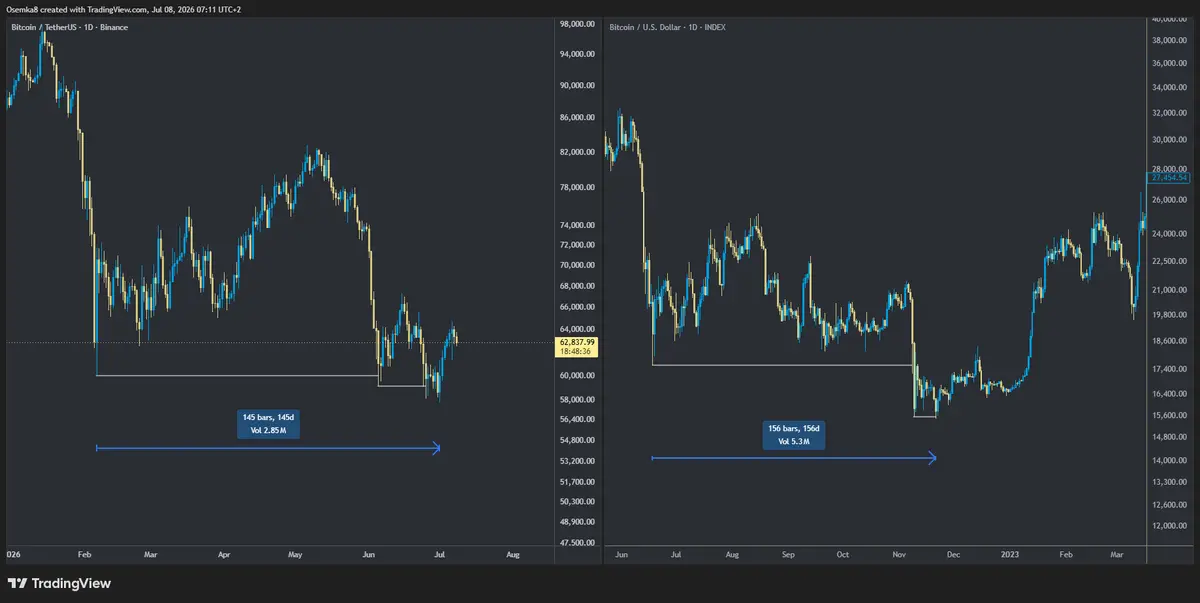
Task: Click the TradingView logo icon
Action: coord(17,583)
